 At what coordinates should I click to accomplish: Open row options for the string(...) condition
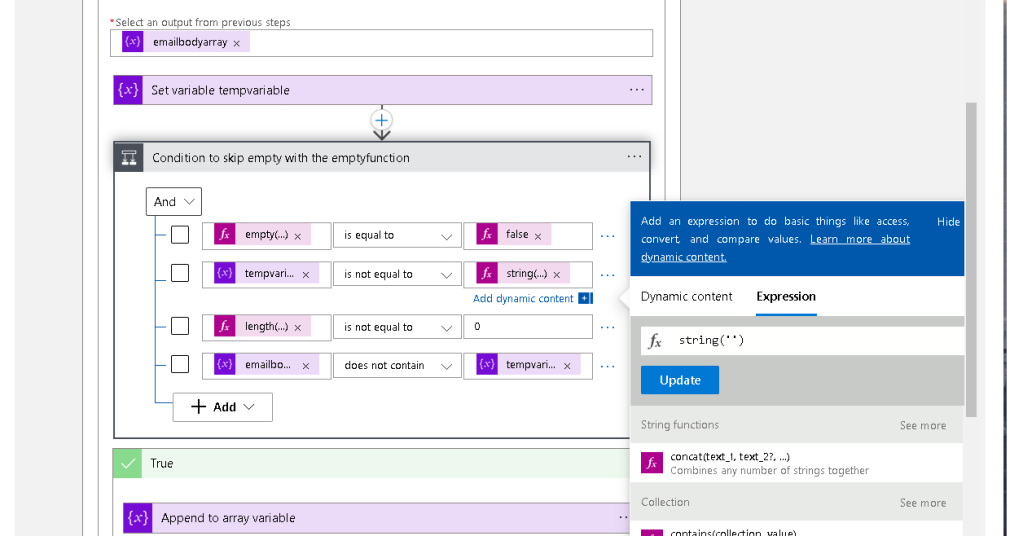607,275
